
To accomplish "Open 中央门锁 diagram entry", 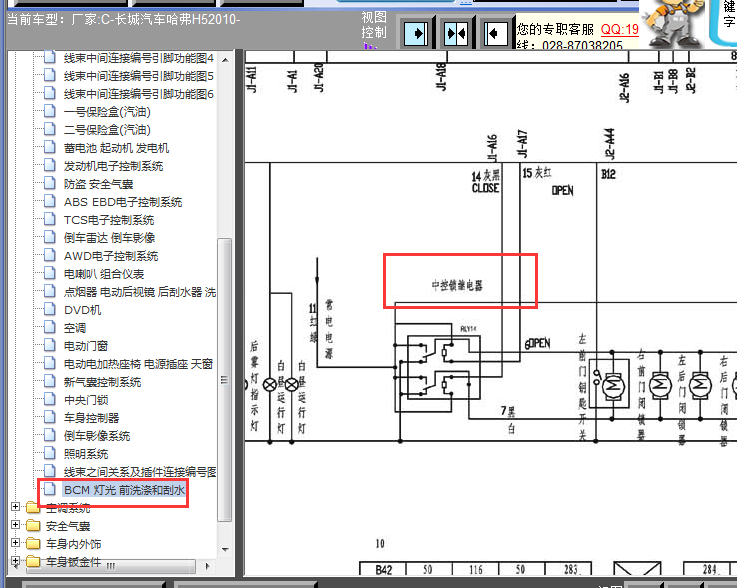I will (86, 400).
